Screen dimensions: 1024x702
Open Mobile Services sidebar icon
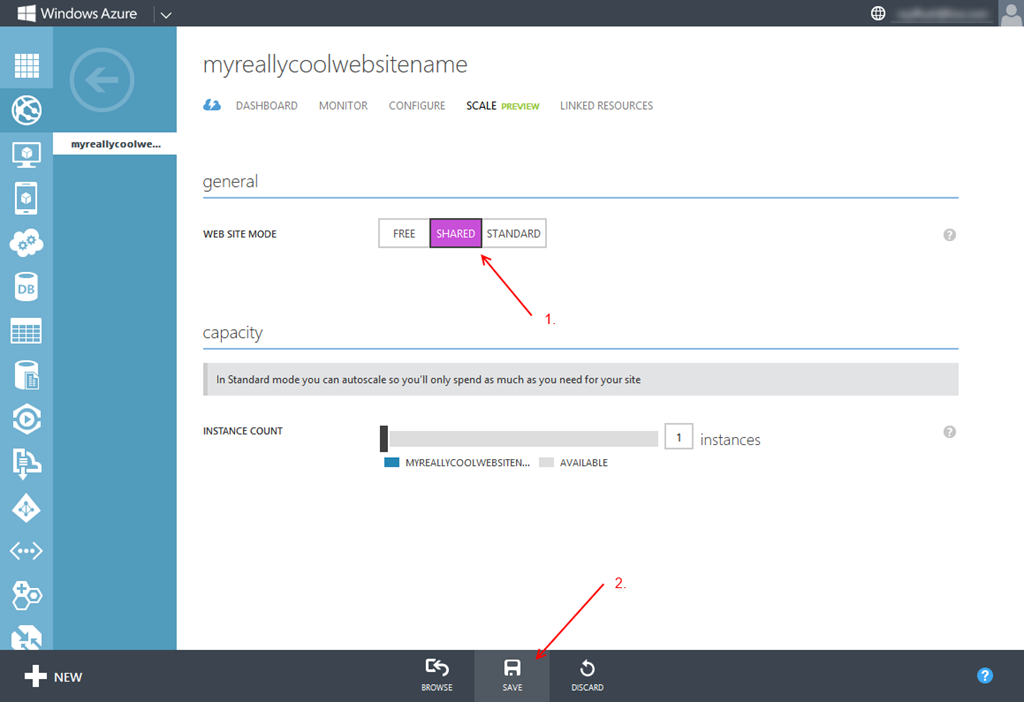pyautogui.click(x=26, y=198)
